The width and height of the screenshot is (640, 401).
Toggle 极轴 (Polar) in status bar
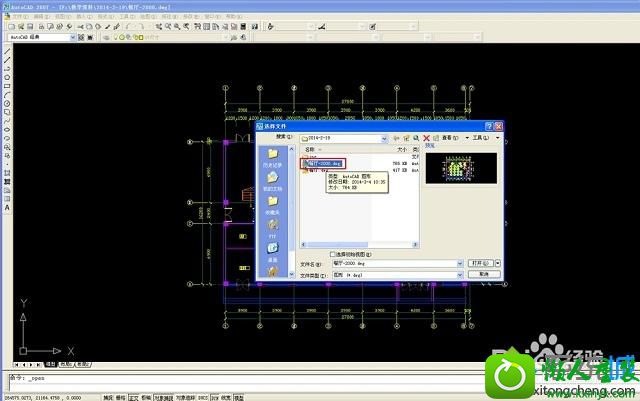coord(146,397)
